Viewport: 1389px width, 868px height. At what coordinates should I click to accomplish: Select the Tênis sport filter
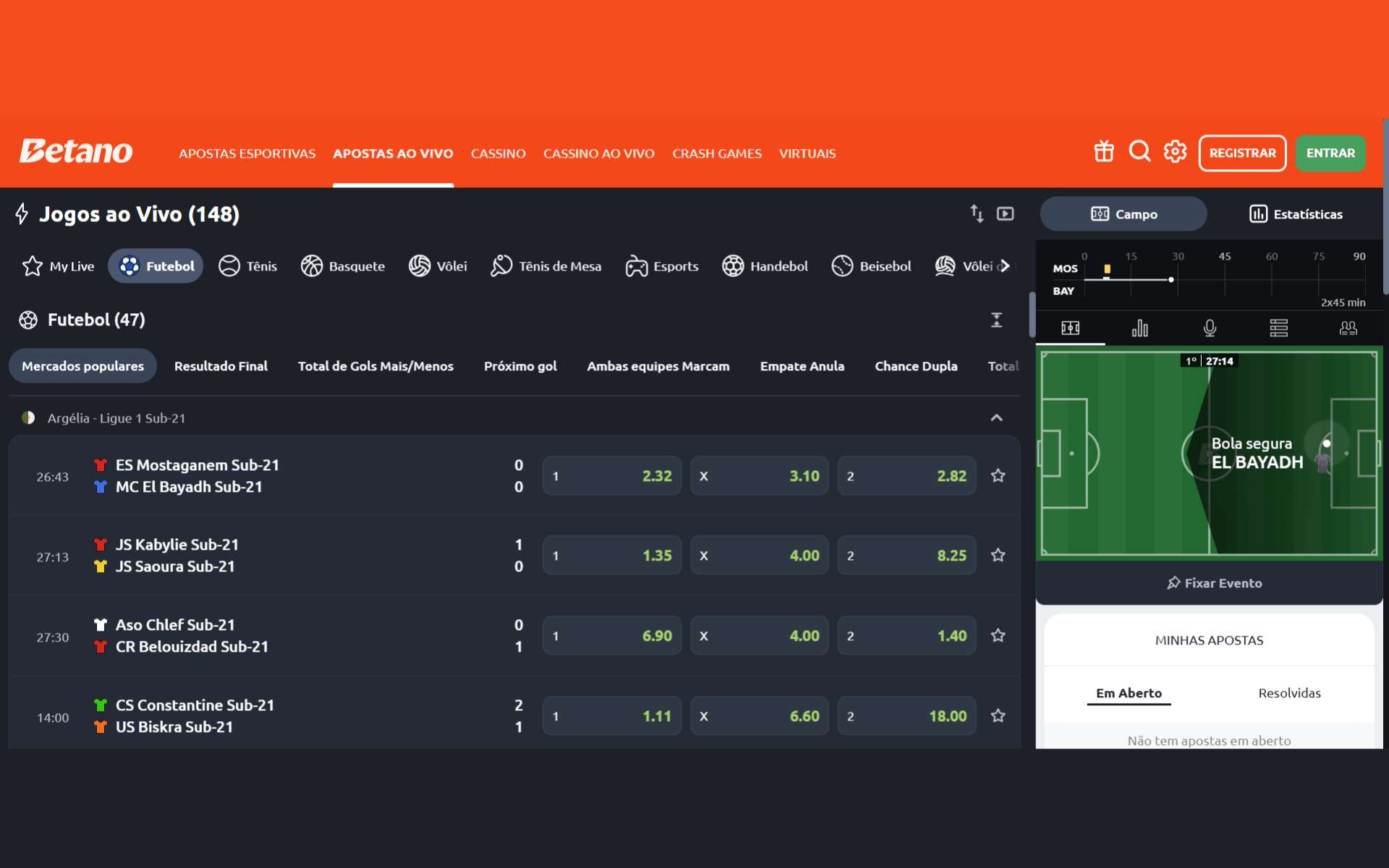(x=248, y=266)
